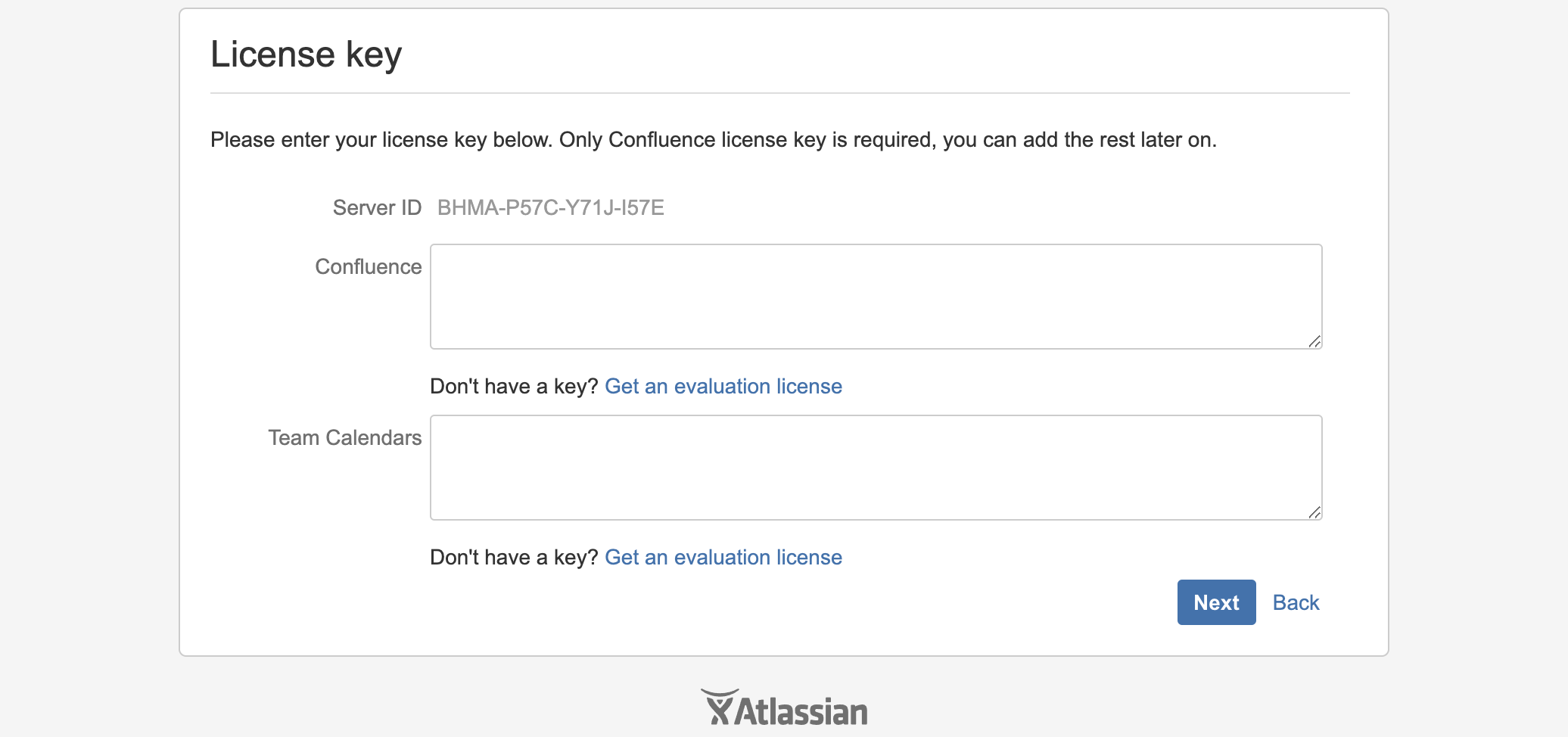Image resolution: width=1568 pixels, height=737 pixels.
Task: Click the Confluence field label
Action: pyautogui.click(x=369, y=267)
